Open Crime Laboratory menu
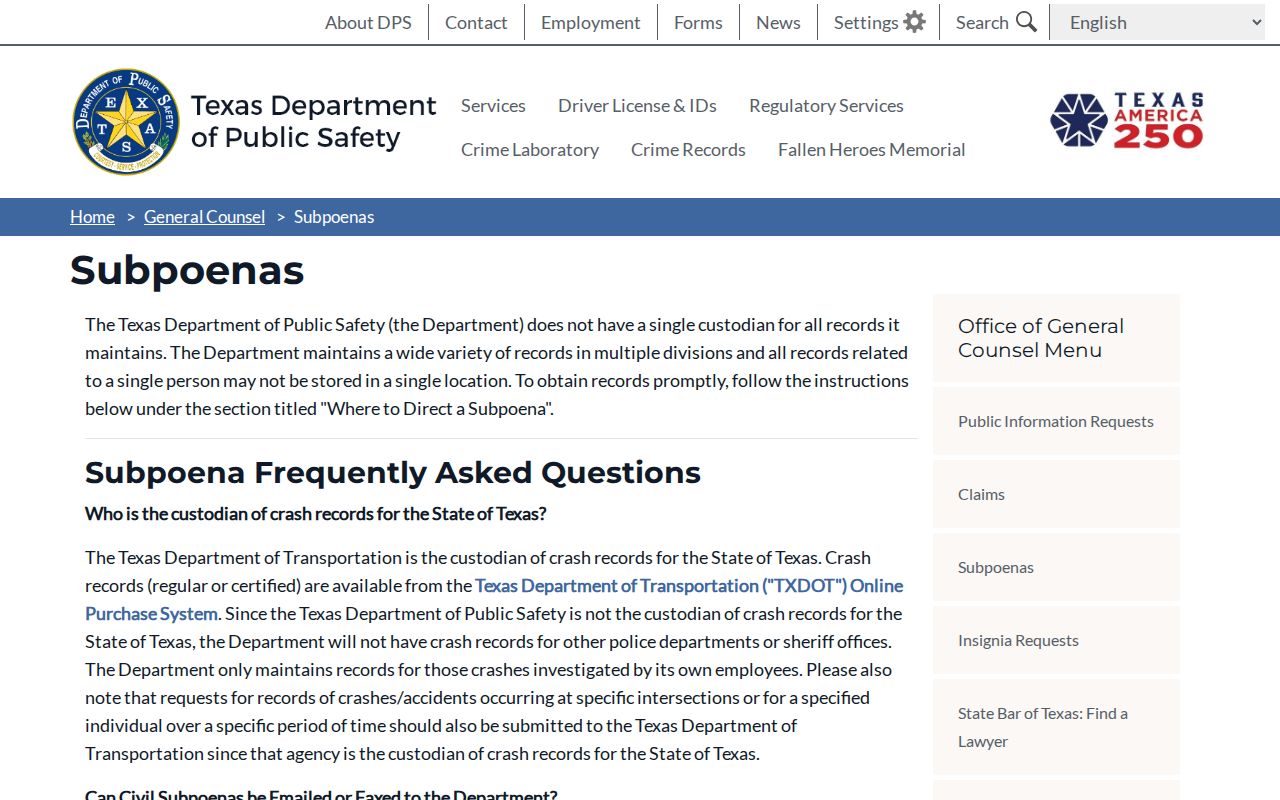 (x=530, y=149)
